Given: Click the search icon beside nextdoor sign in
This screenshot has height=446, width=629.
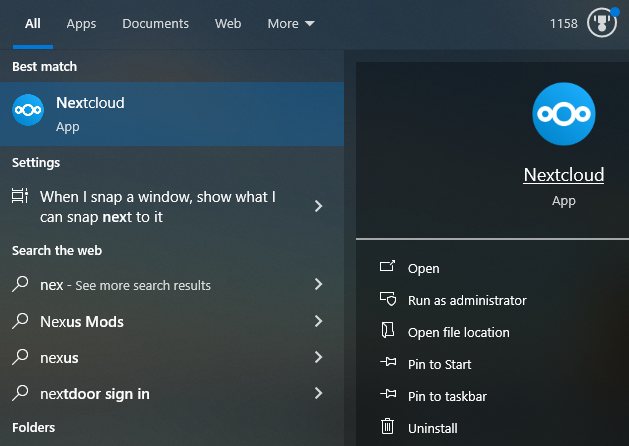Looking at the screenshot, I should [20, 393].
